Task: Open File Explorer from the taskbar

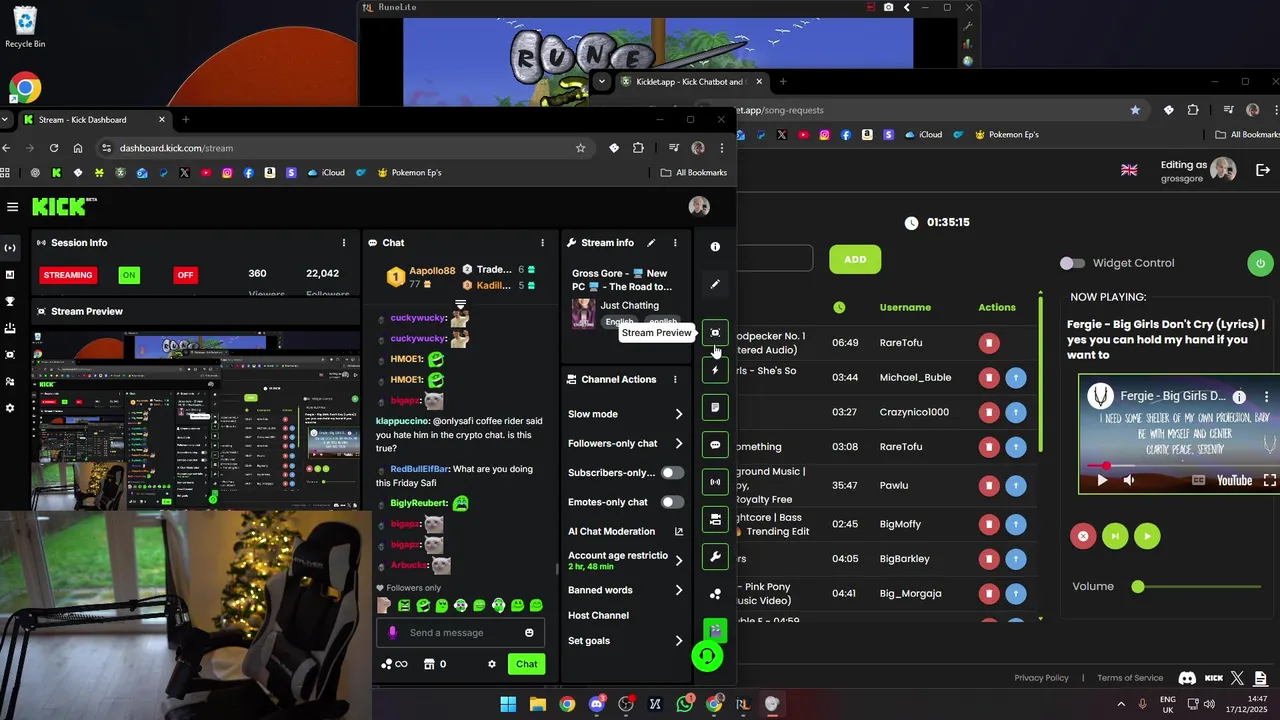Action: (x=537, y=704)
